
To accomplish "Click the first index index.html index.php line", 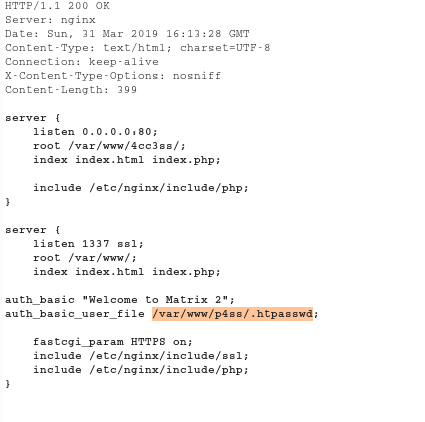I will point(127,160).
